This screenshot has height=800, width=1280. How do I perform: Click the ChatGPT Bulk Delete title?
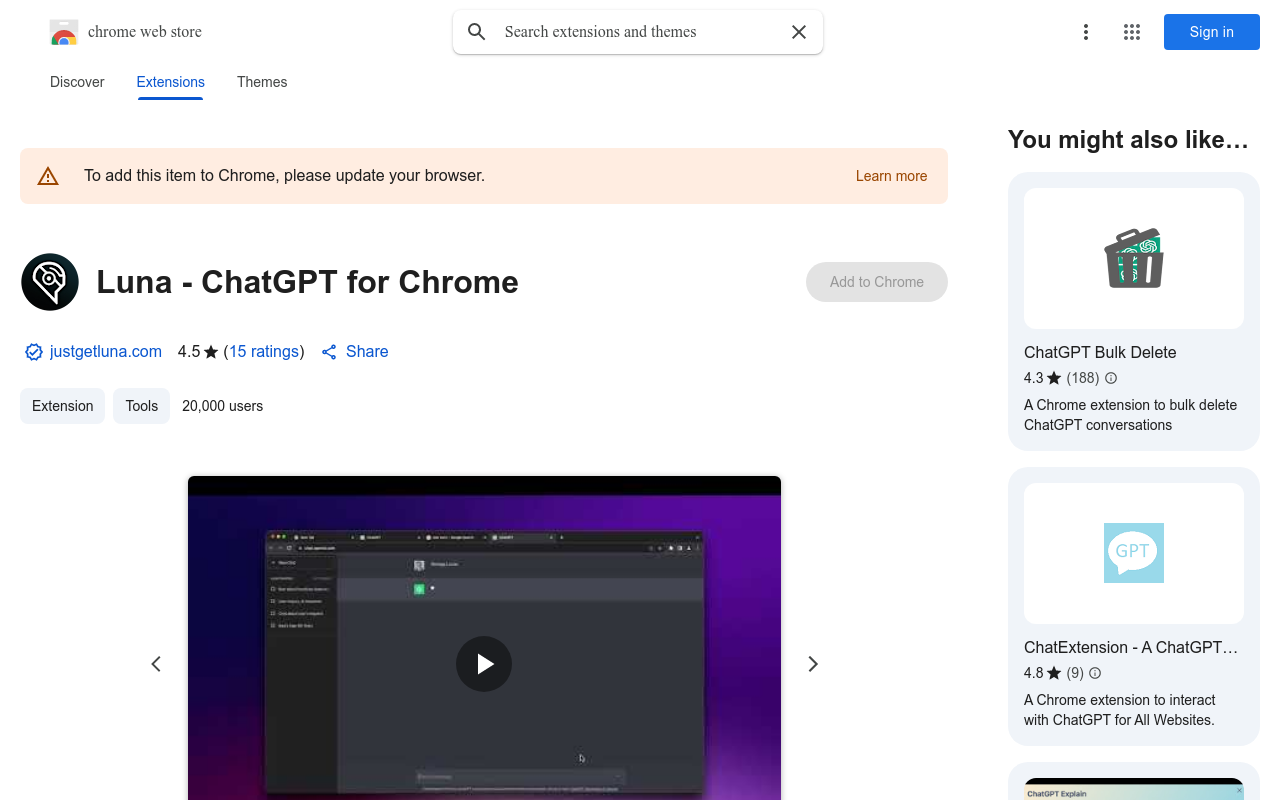pos(1100,352)
